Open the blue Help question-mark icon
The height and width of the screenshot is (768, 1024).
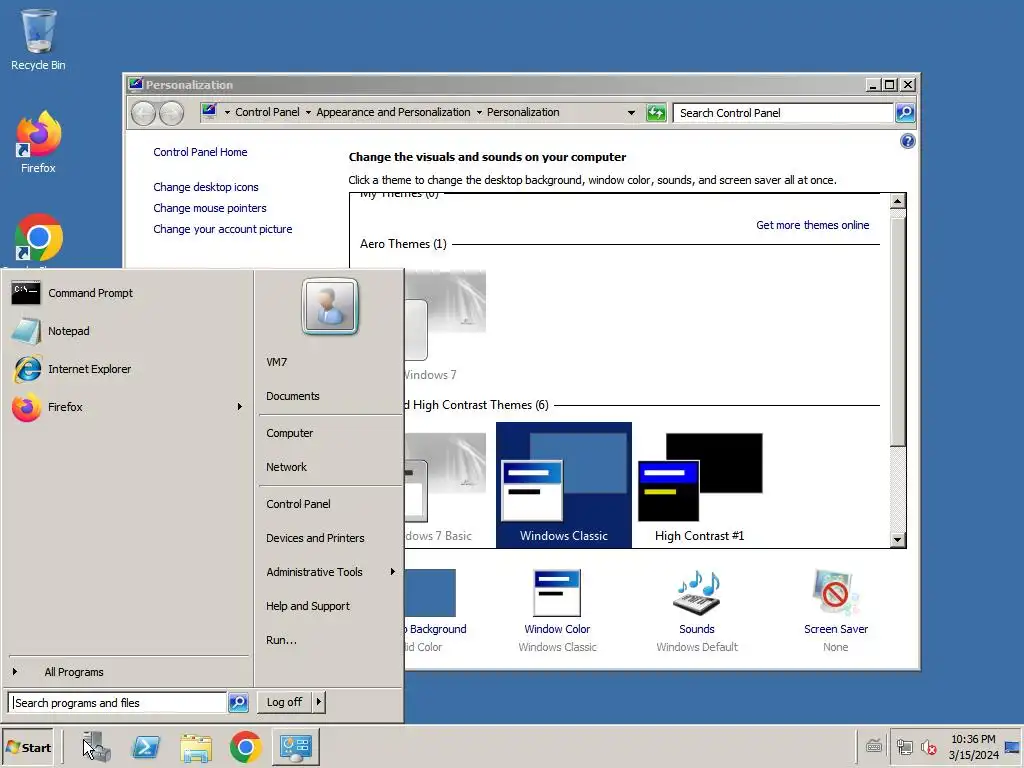[907, 141]
